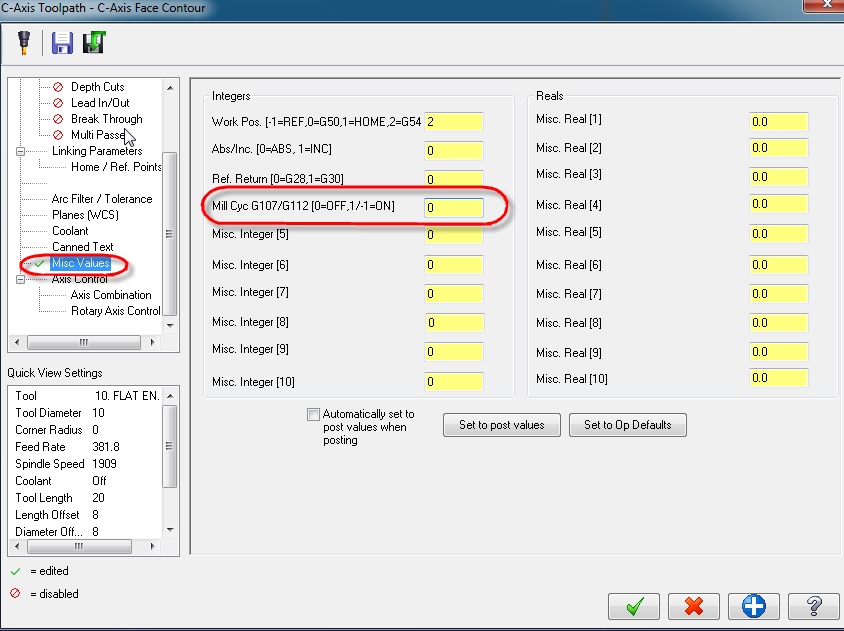Click the Misc. Real [1] field
The height and width of the screenshot is (631, 844).
pos(778,122)
